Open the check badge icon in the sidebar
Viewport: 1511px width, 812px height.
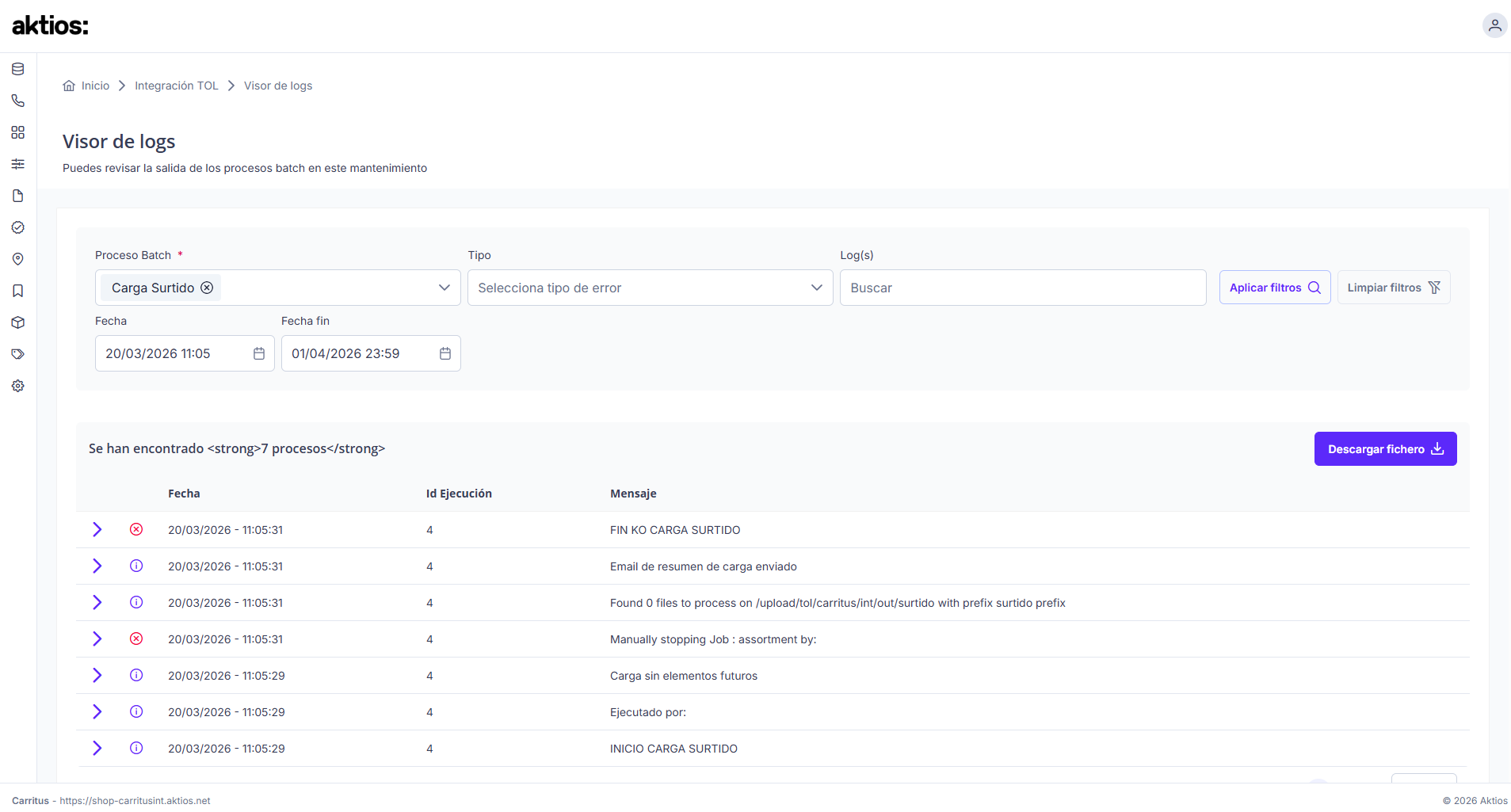pyautogui.click(x=18, y=227)
